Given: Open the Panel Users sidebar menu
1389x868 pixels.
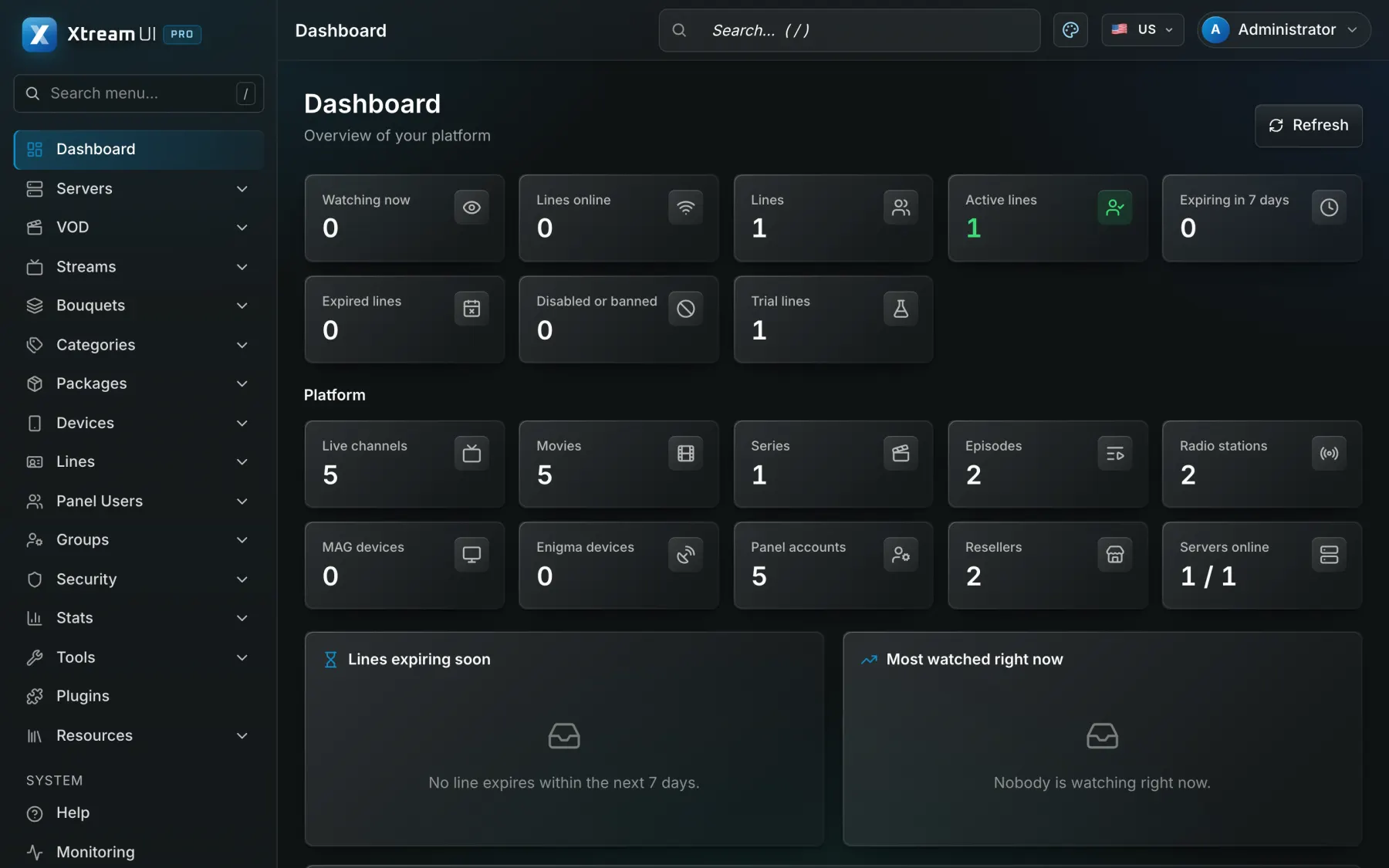Looking at the screenshot, I should click(x=139, y=502).
